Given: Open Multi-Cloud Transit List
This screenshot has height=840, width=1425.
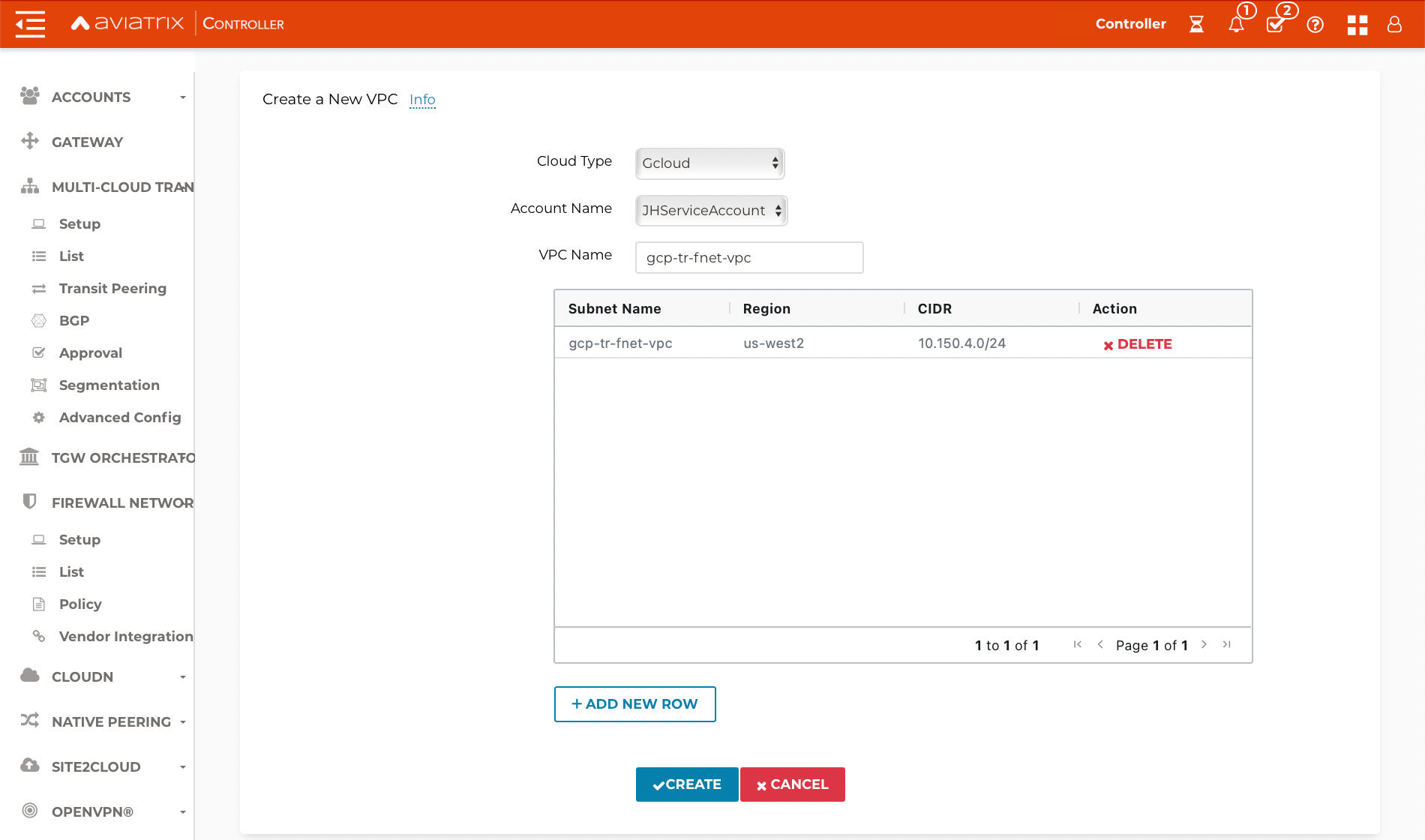Looking at the screenshot, I should click(x=71, y=256).
